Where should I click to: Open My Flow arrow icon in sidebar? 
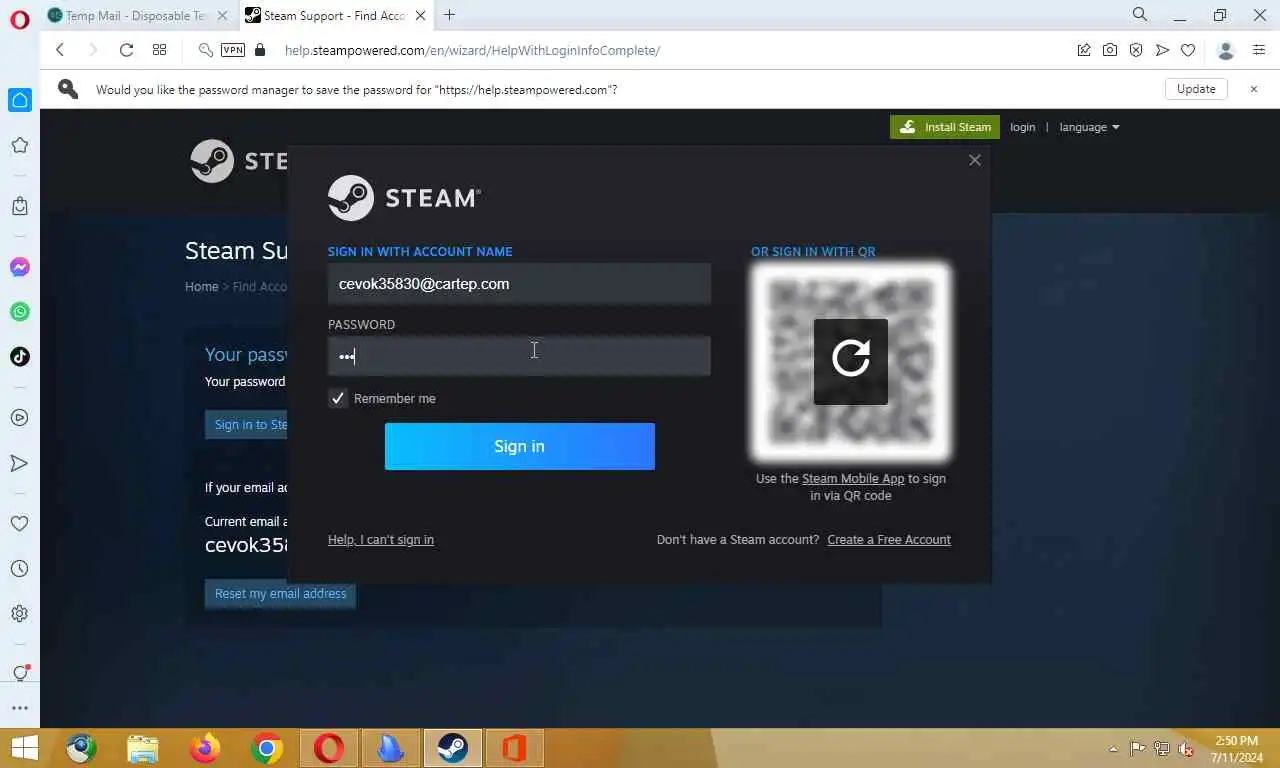coord(20,463)
